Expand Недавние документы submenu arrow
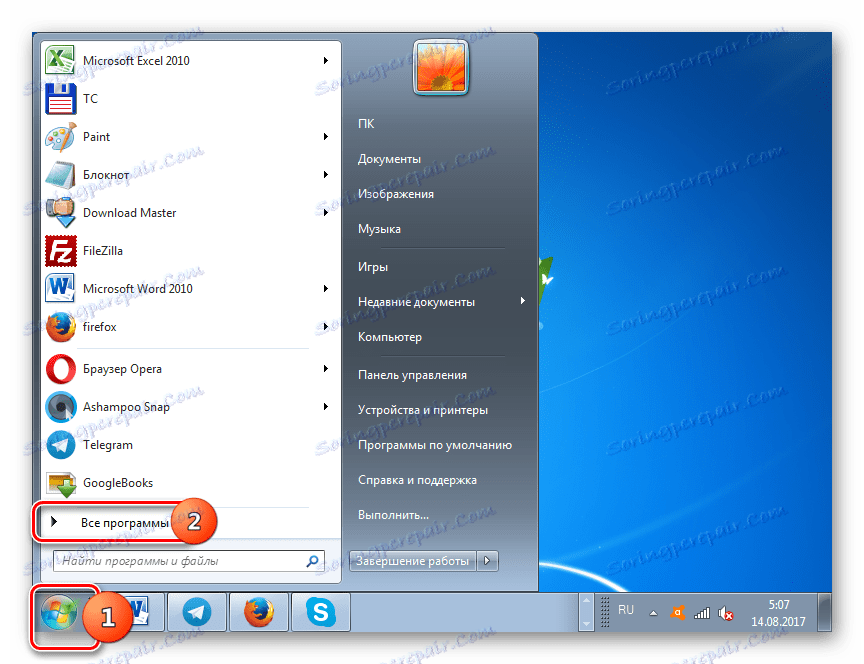 pos(522,301)
